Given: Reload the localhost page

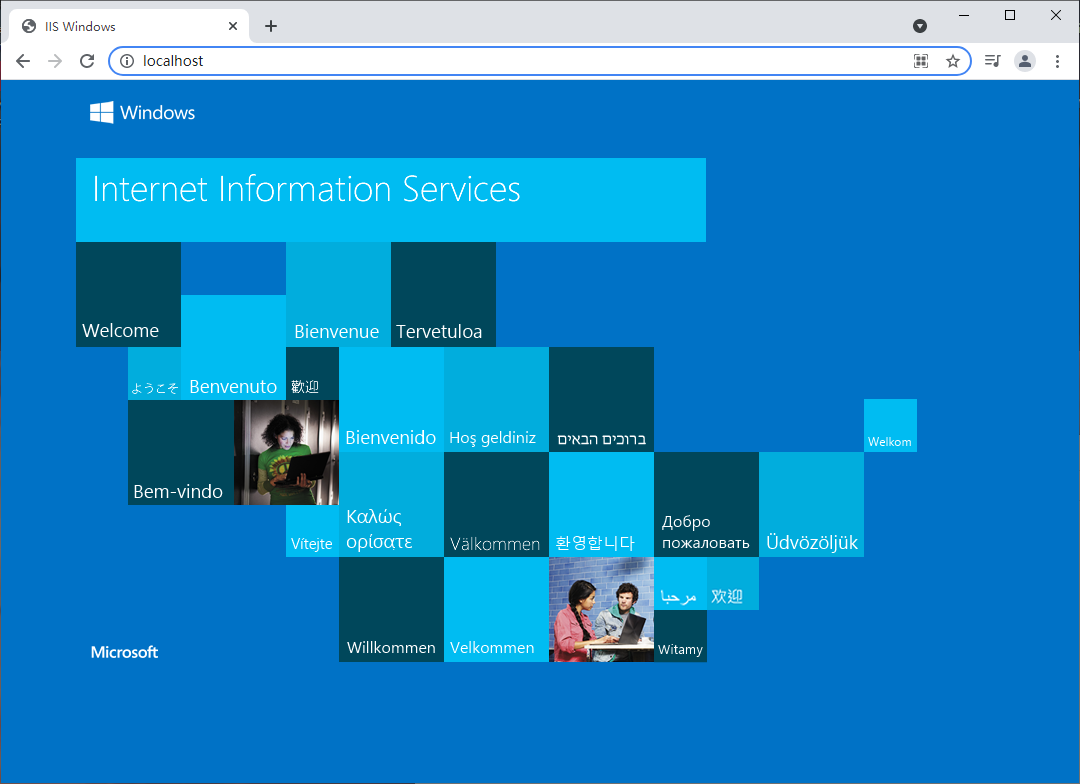Looking at the screenshot, I should [x=87, y=61].
